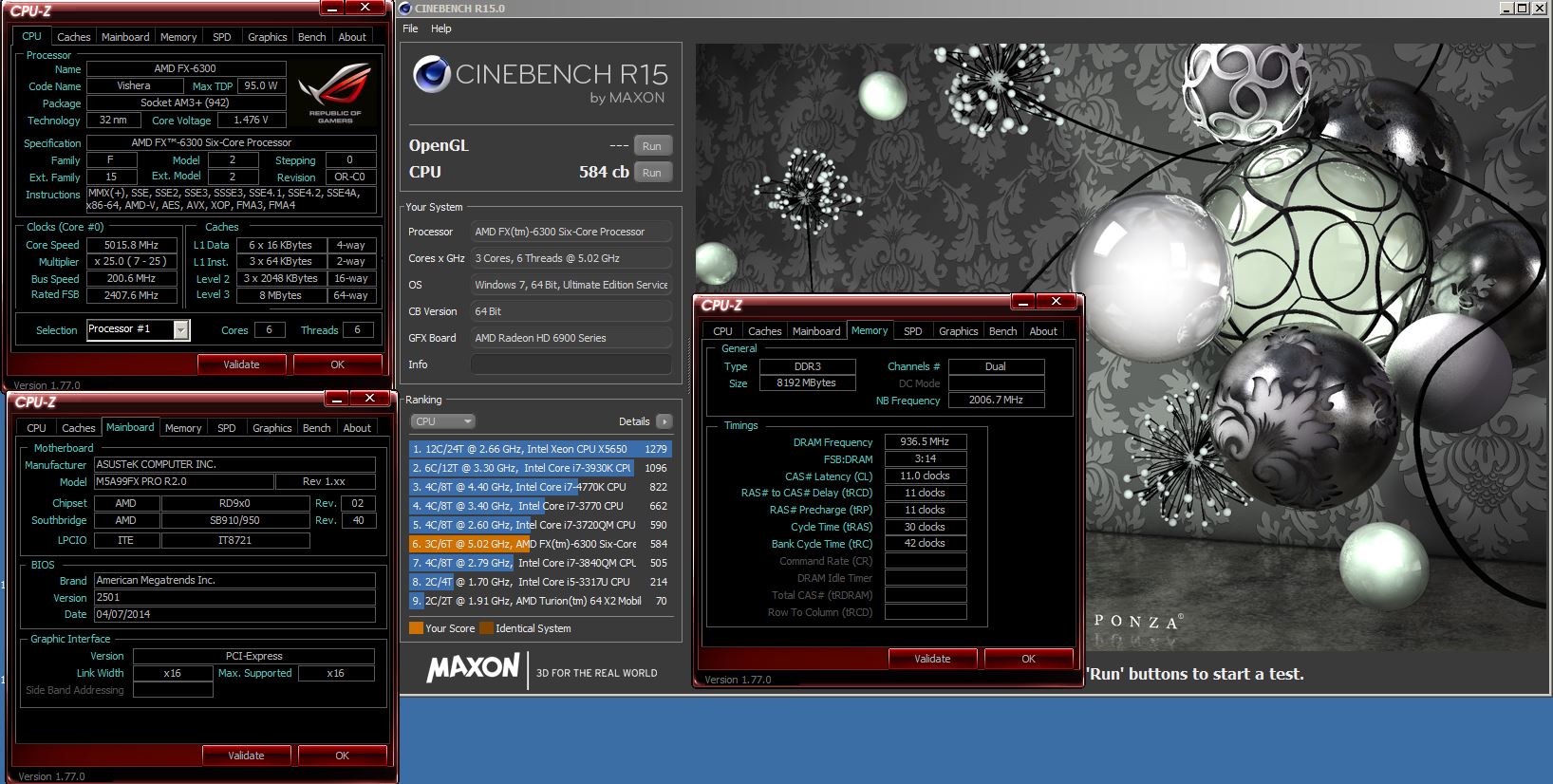Run the CPU benchmark

[x=652, y=173]
